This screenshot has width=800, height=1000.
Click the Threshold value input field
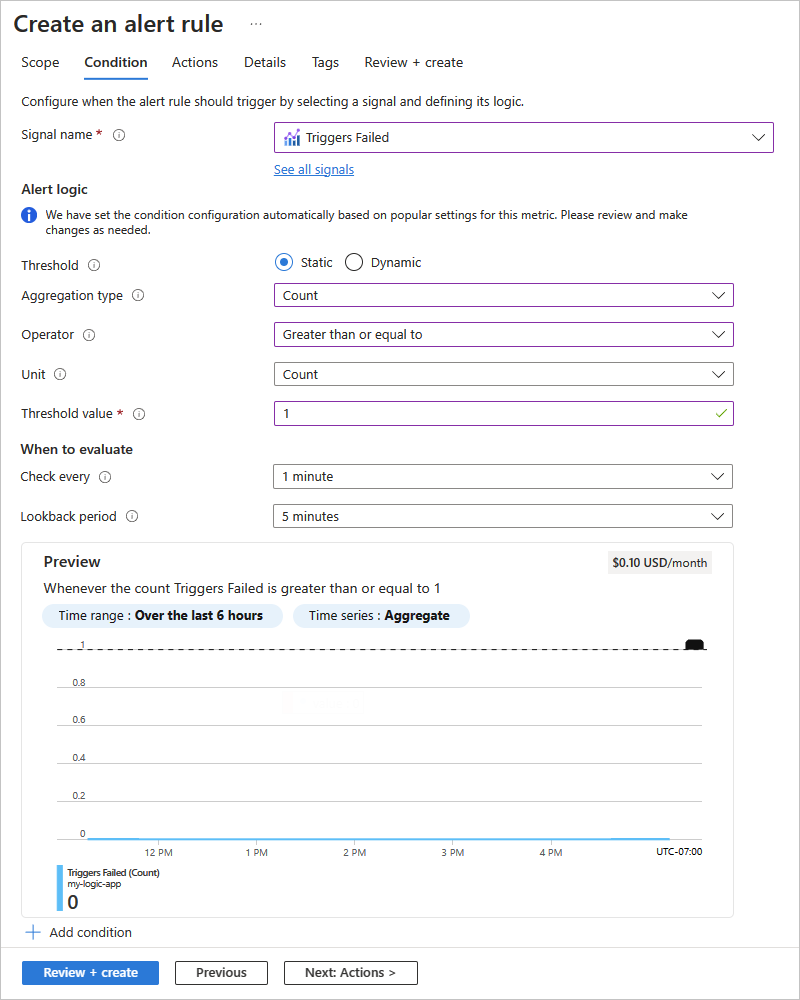[493, 413]
